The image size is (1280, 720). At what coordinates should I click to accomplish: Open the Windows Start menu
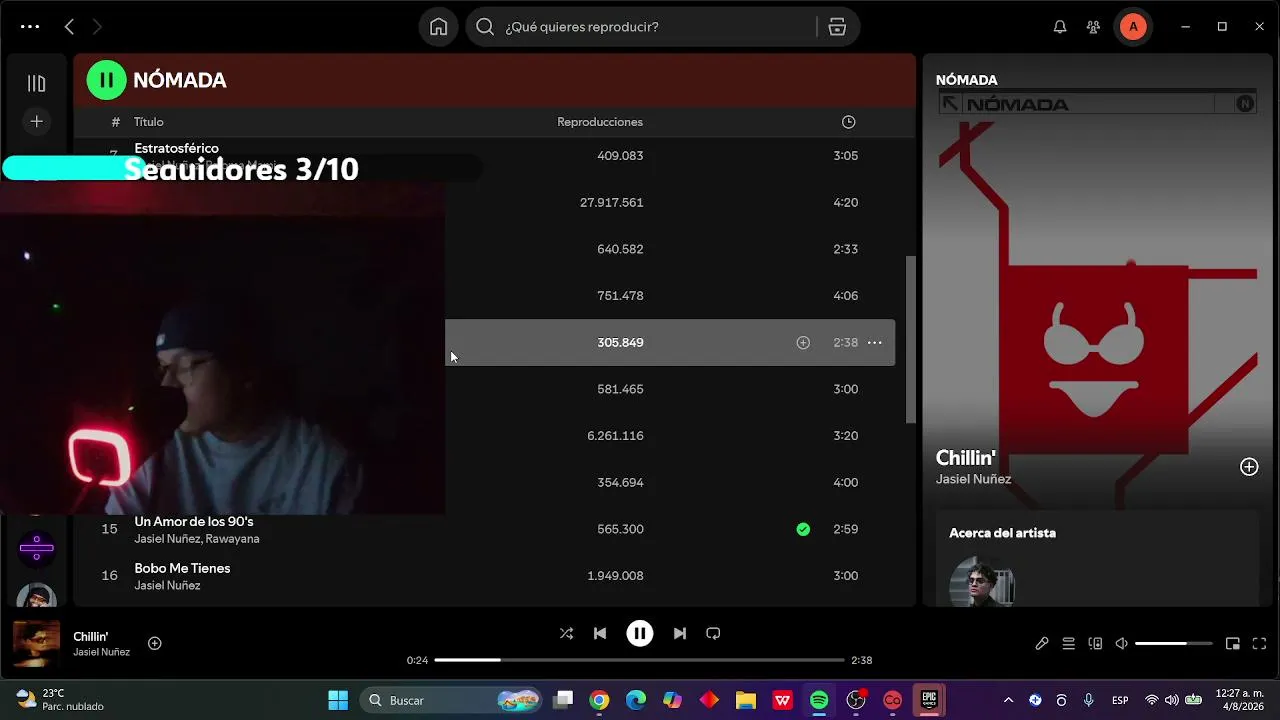(338, 700)
